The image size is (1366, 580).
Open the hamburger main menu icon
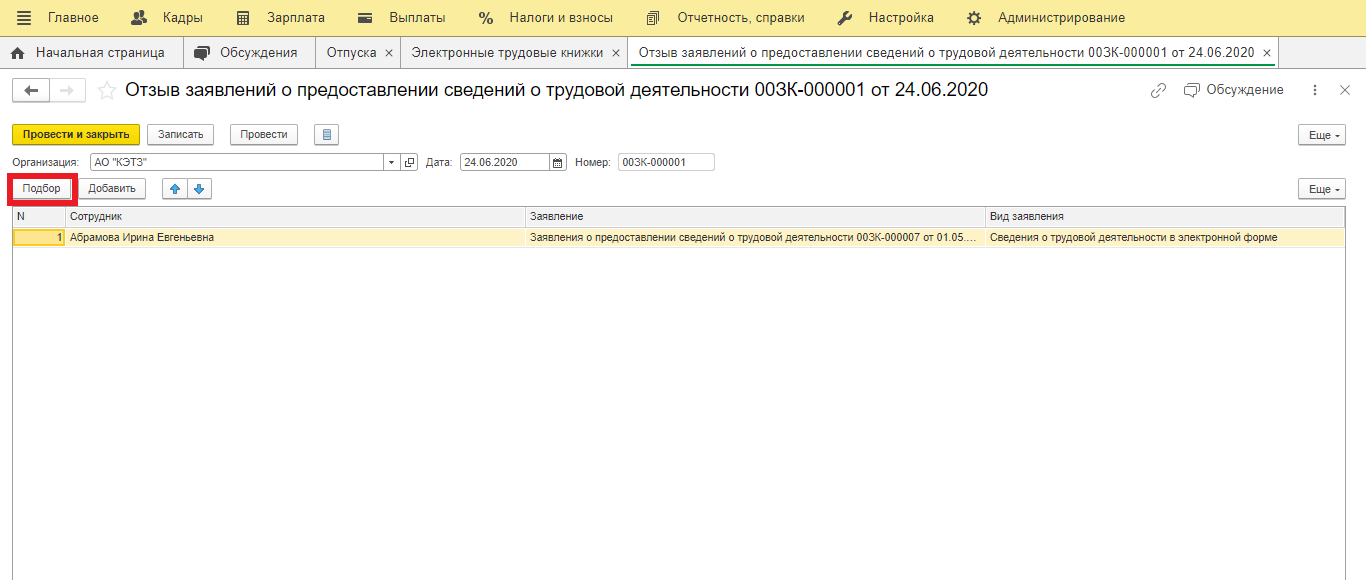pyautogui.click(x=24, y=18)
